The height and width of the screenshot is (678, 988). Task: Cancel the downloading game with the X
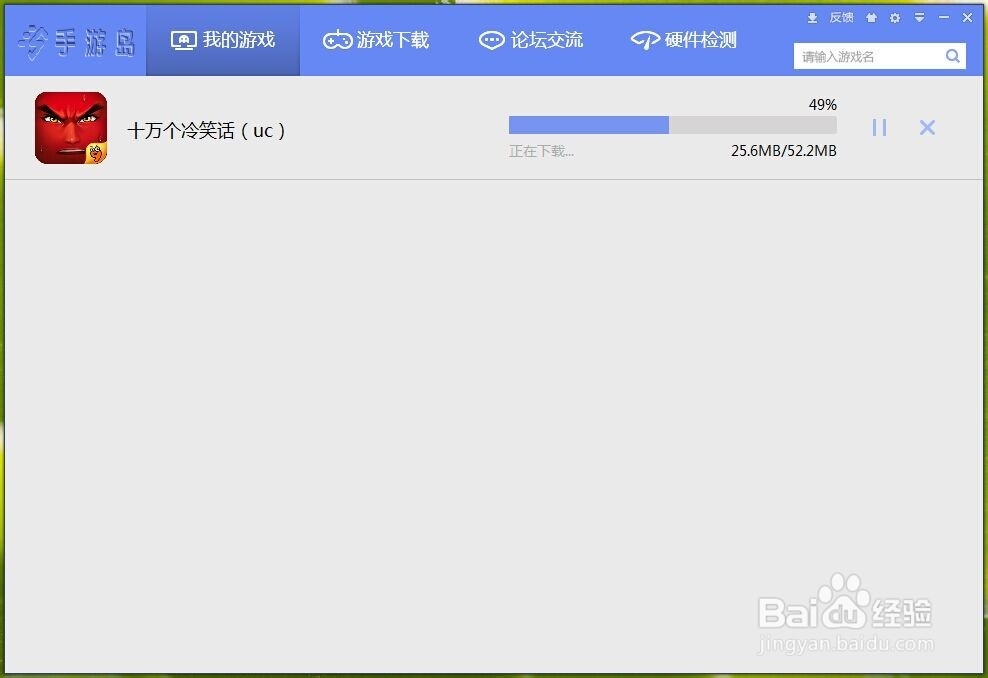coord(927,127)
